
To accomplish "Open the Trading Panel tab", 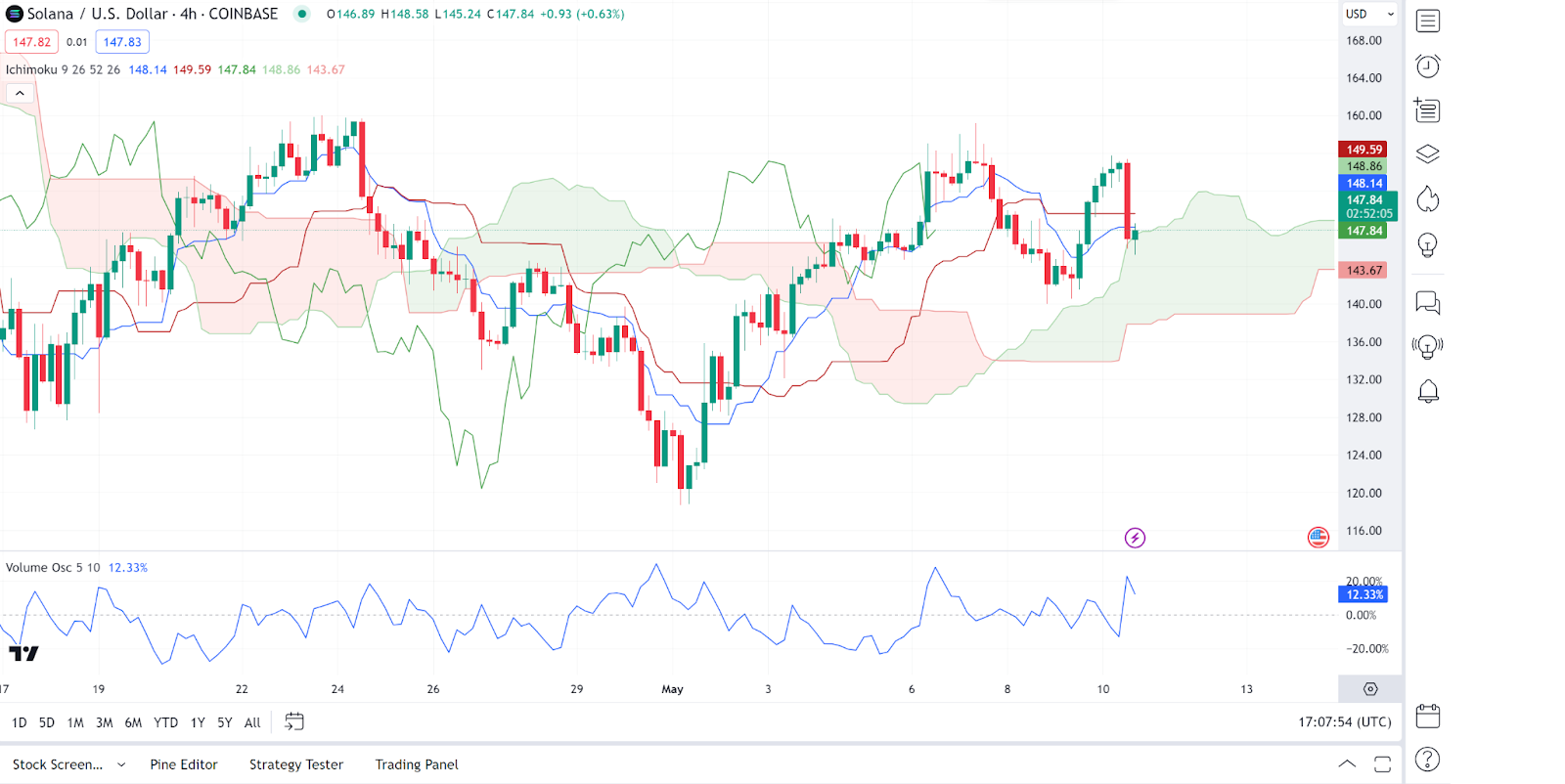I will coord(417,764).
